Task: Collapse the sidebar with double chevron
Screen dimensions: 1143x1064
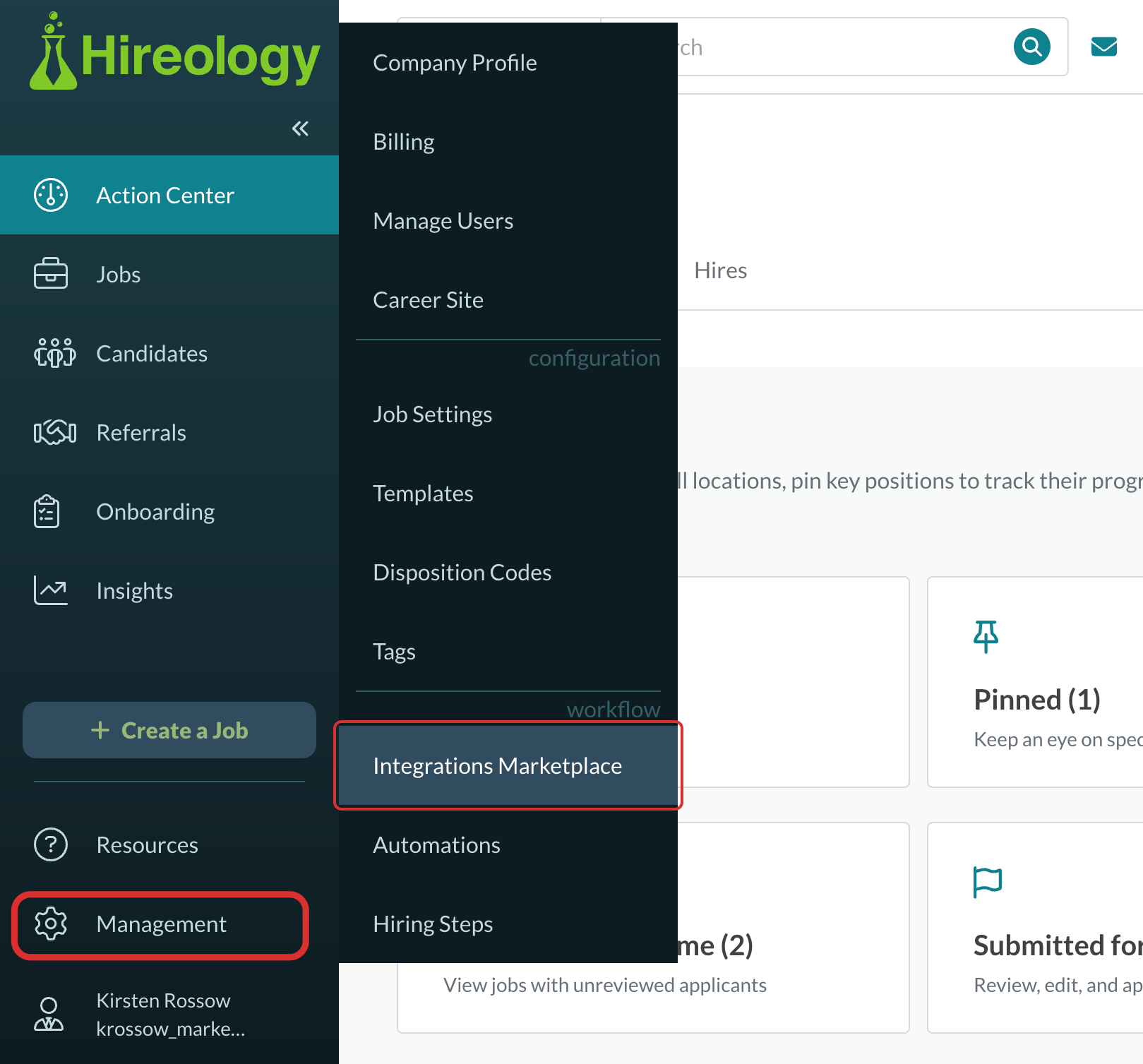Action: coord(300,128)
